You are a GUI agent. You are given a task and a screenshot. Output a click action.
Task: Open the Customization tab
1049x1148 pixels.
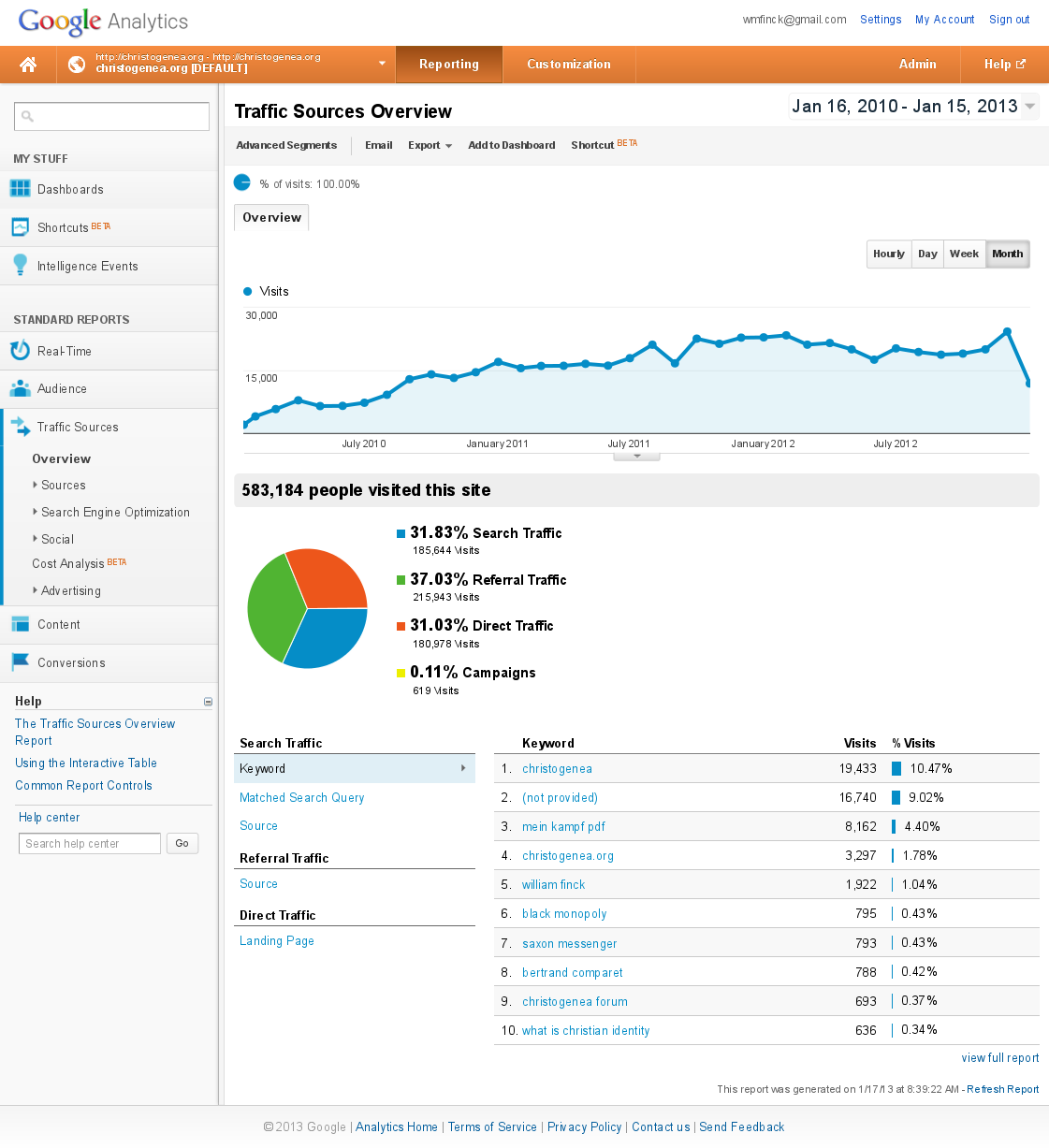coord(569,65)
